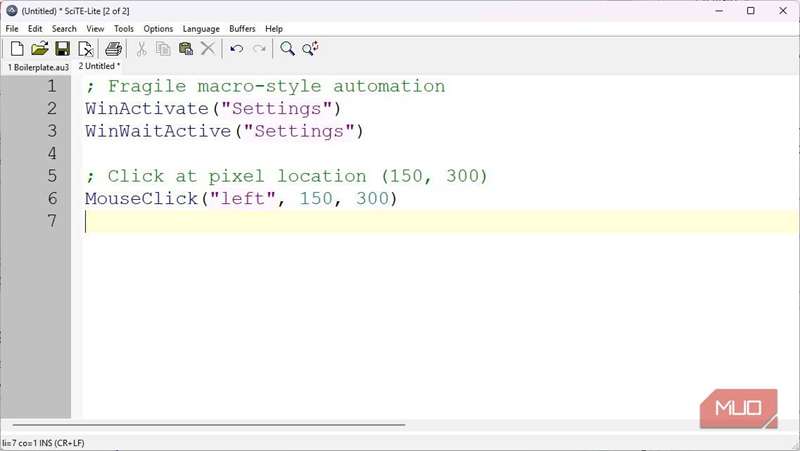
Task: Paste from clipboard using toolbar icon
Action: tap(185, 48)
